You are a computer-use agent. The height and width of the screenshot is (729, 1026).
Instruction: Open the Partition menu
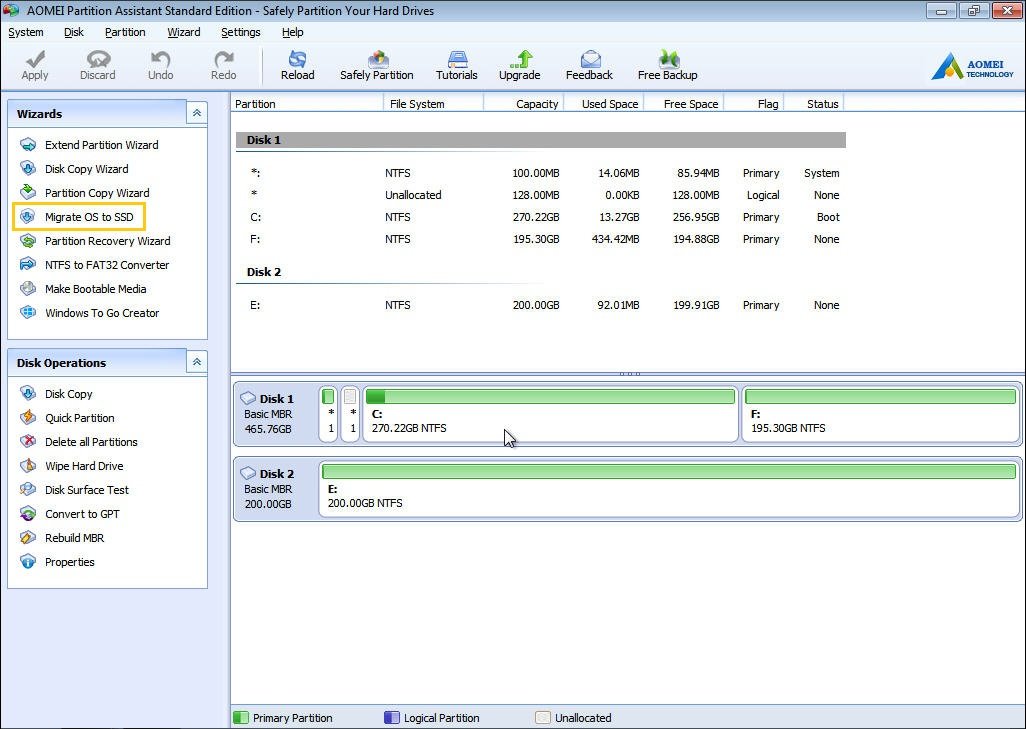[125, 32]
